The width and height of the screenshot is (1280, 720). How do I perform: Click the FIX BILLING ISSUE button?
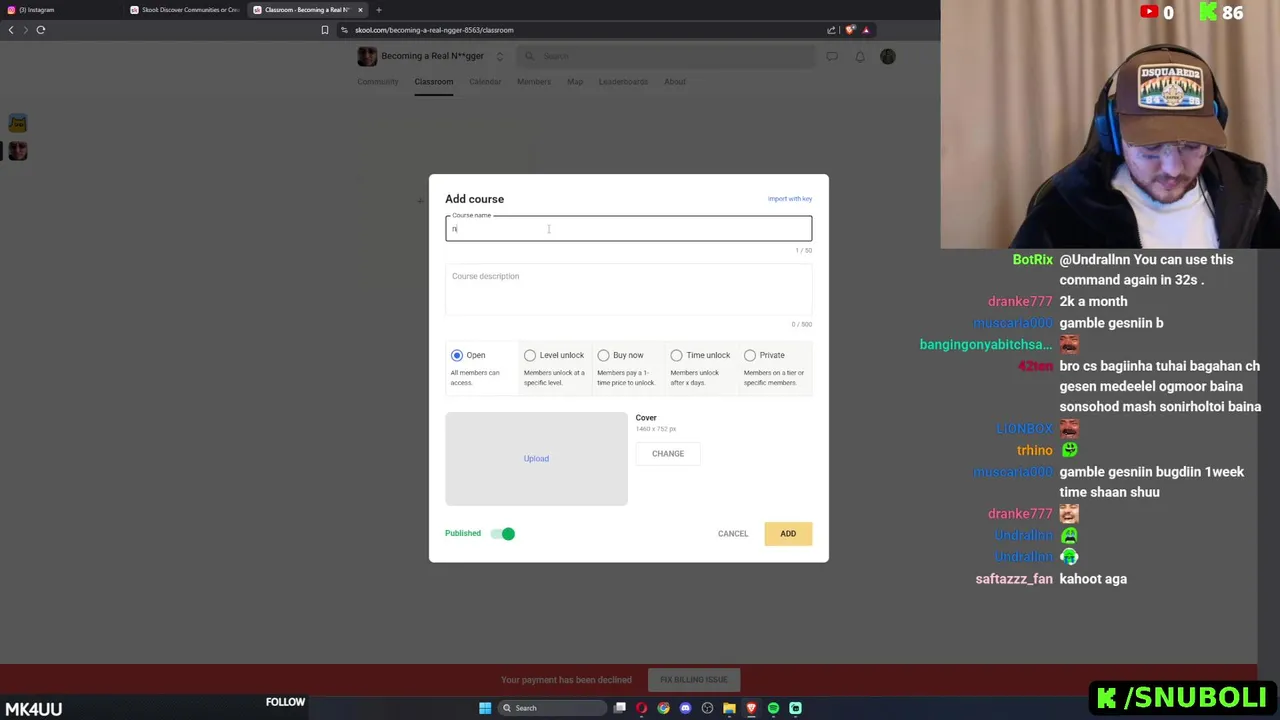693,680
